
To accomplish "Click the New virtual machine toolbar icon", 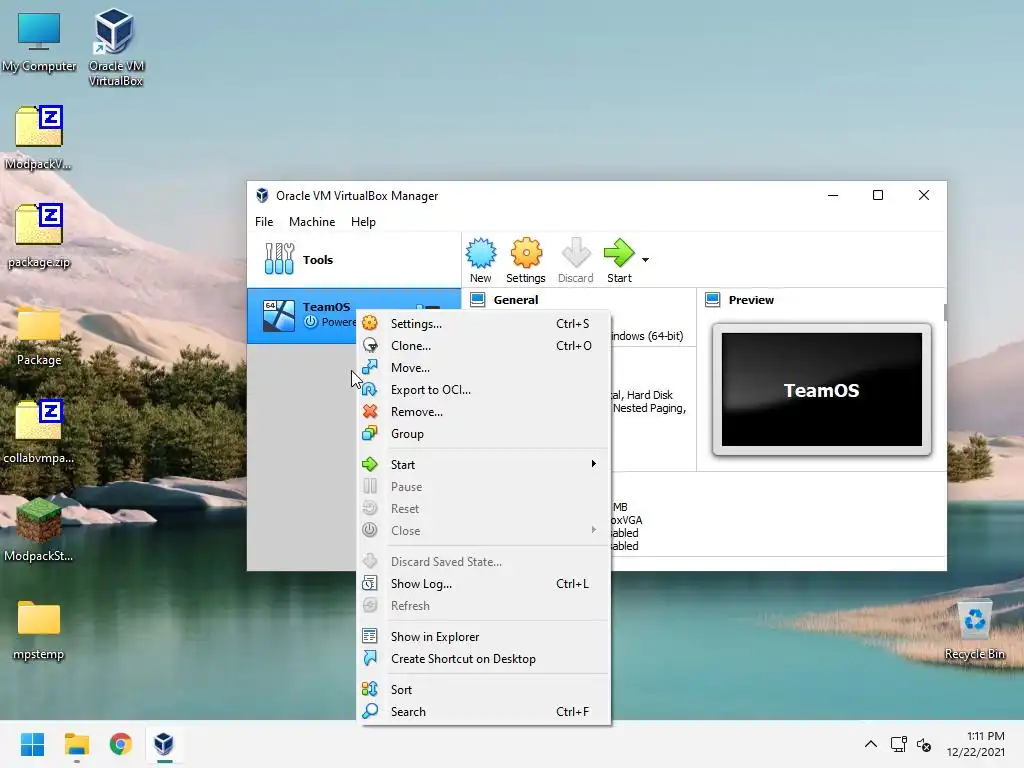I will coord(481,260).
